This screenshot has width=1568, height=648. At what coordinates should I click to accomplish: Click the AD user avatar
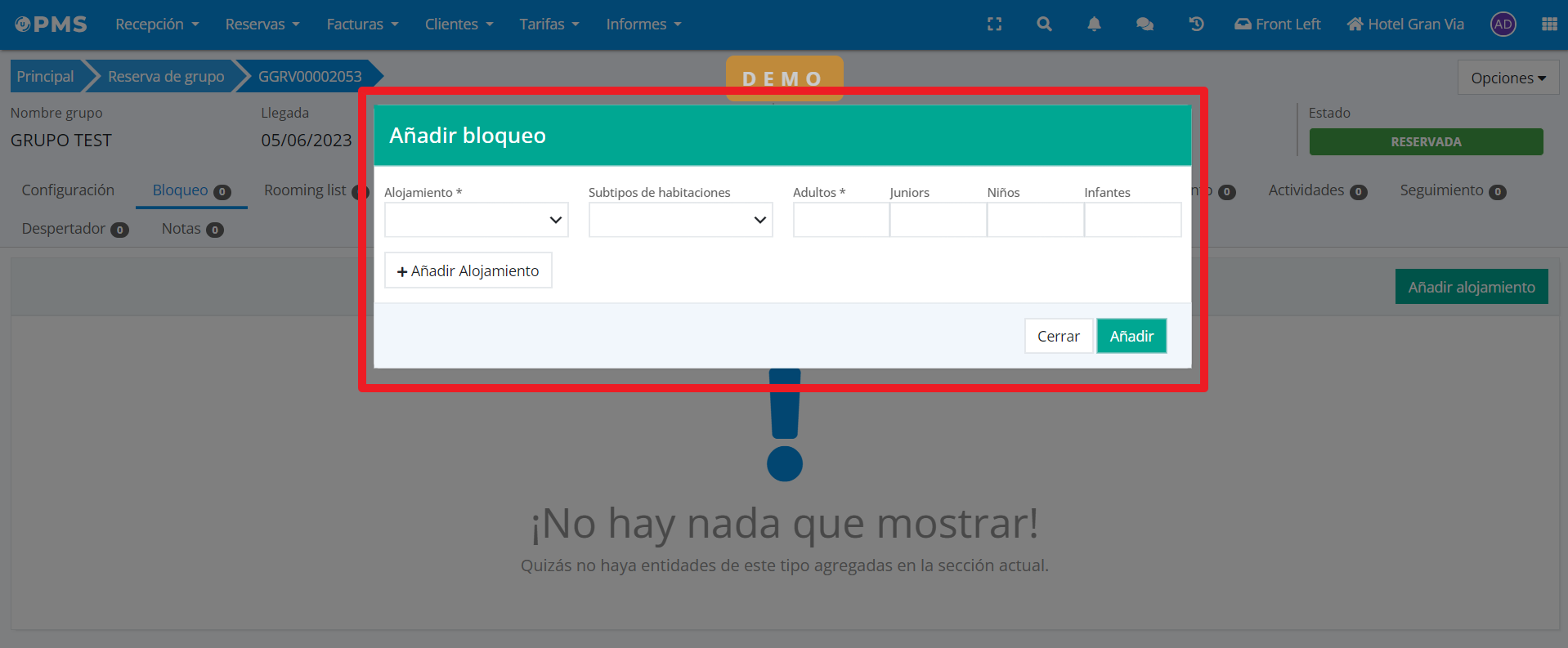tap(1503, 25)
